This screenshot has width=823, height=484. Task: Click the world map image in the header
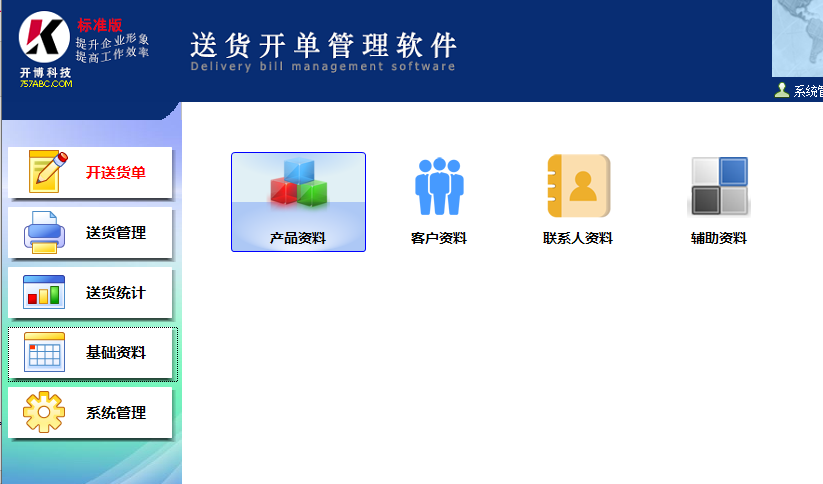click(798, 38)
